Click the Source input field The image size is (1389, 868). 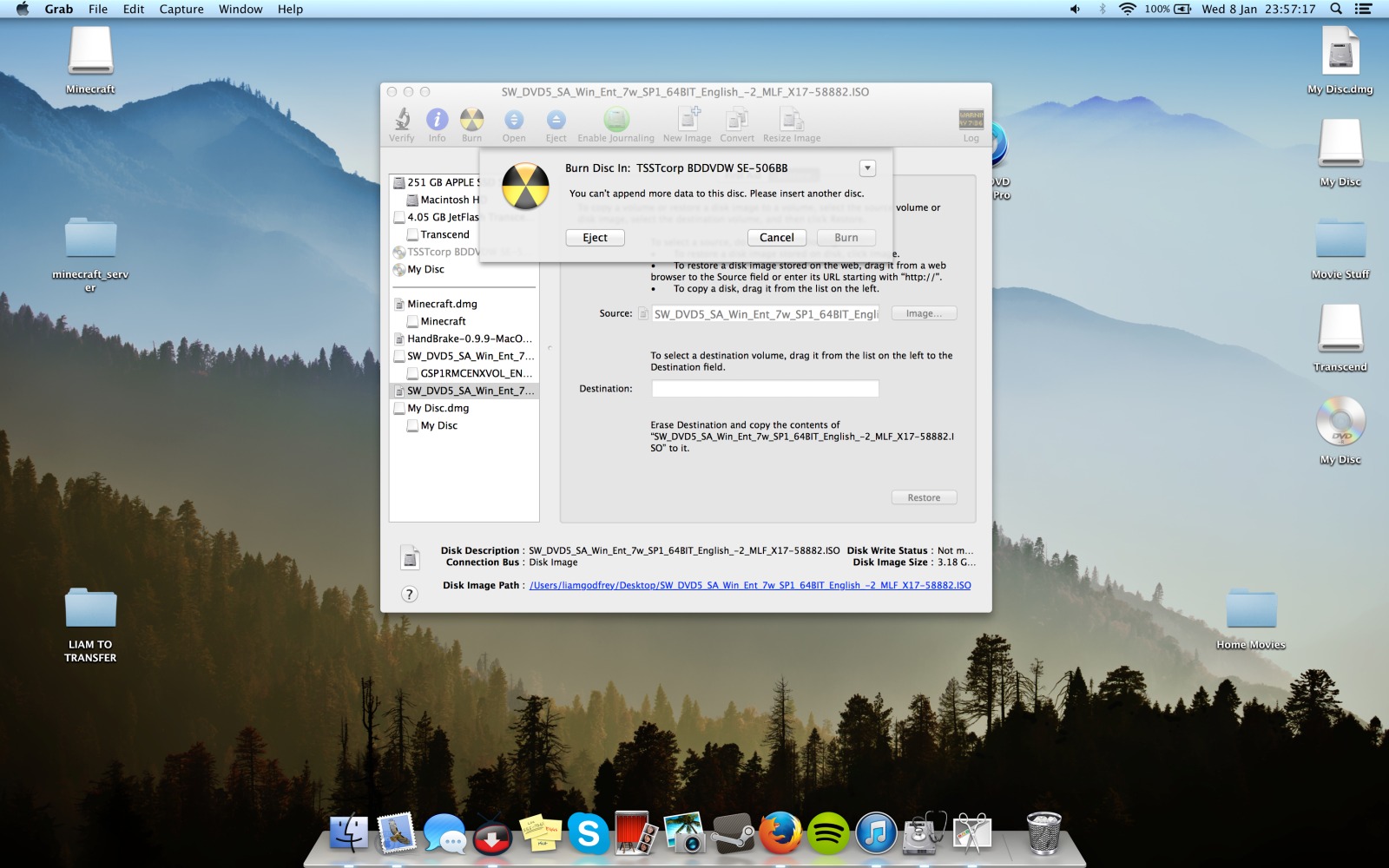(766, 314)
